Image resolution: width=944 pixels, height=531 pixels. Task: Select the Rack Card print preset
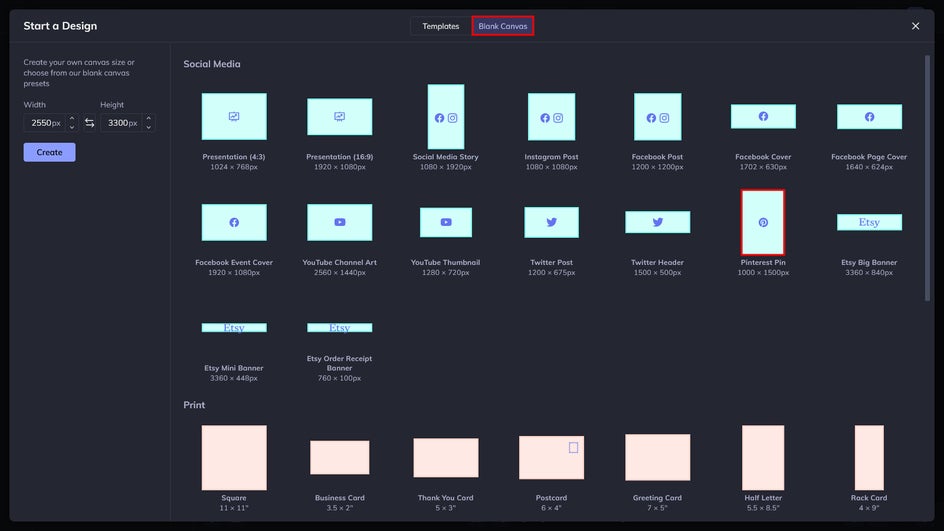coord(869,458)
